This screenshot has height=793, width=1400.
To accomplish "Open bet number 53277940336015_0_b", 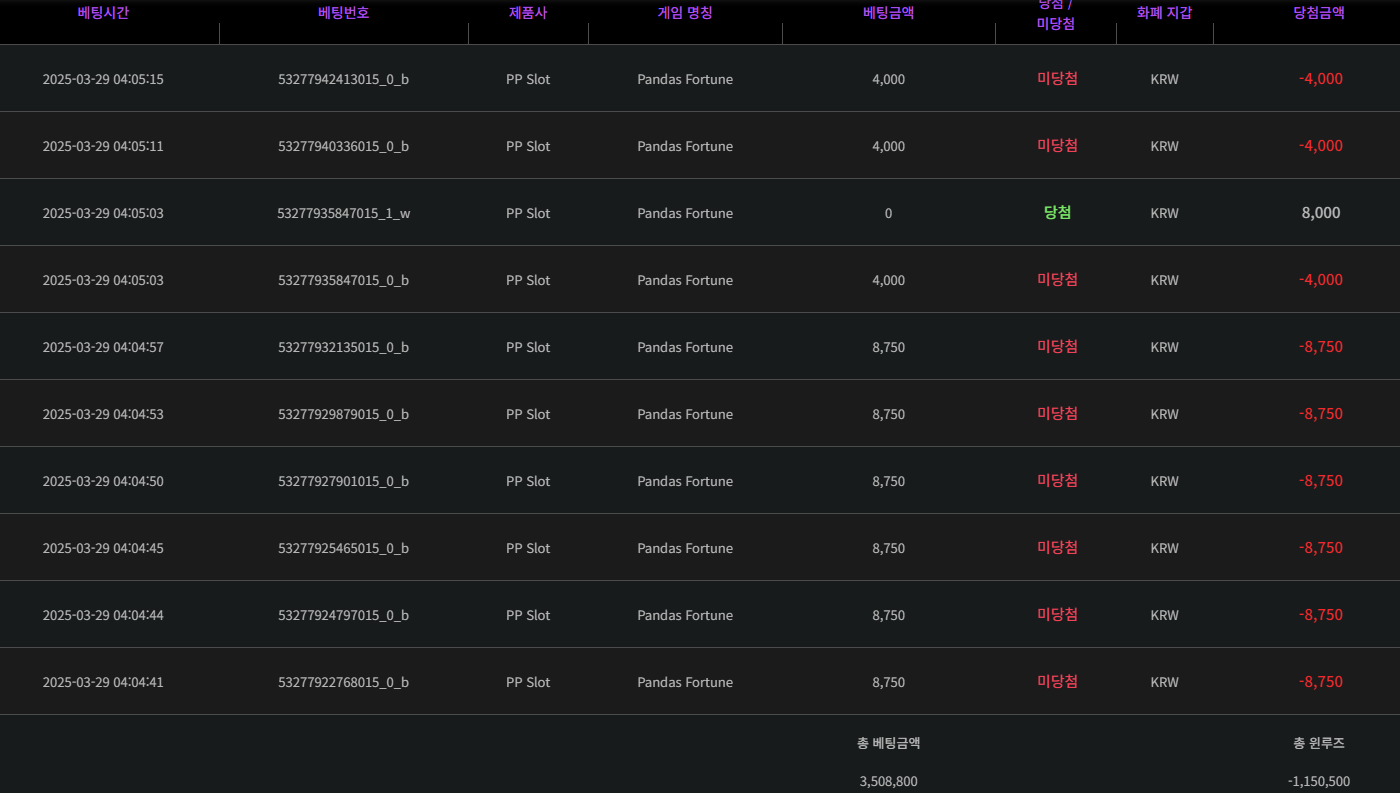I will coord(343,146).
